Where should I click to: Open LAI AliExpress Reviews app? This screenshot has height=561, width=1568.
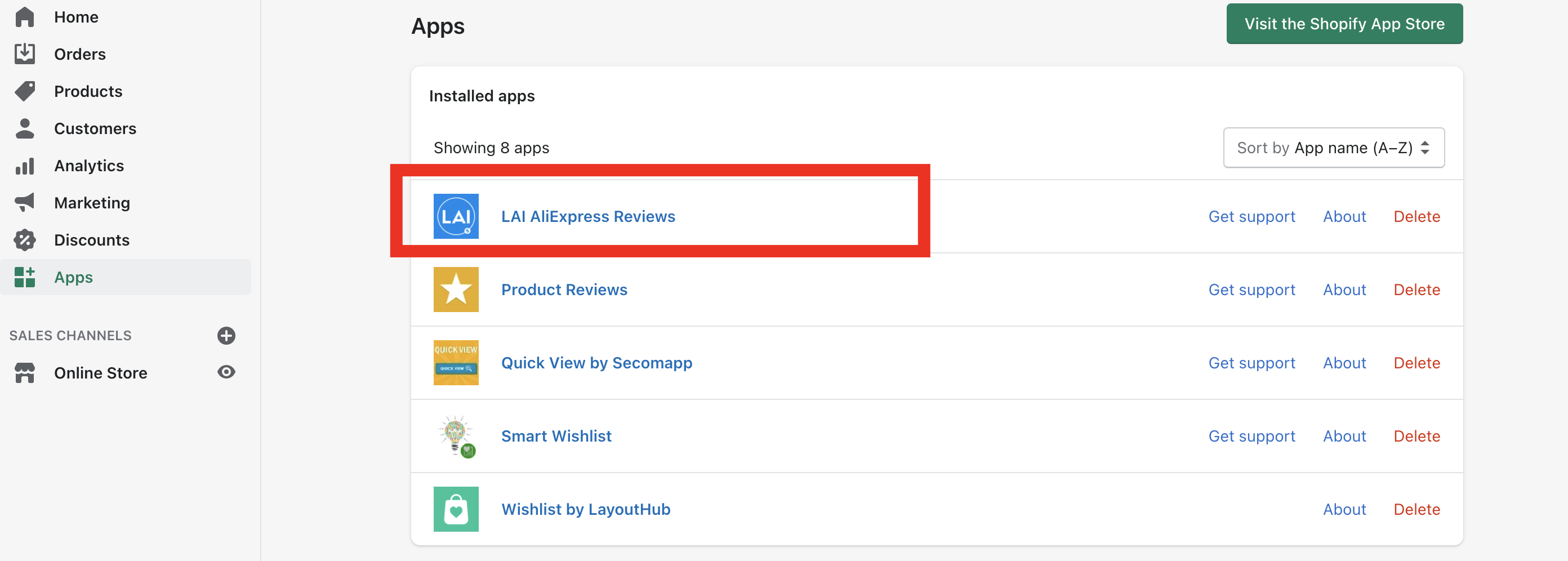pos(588,217)
